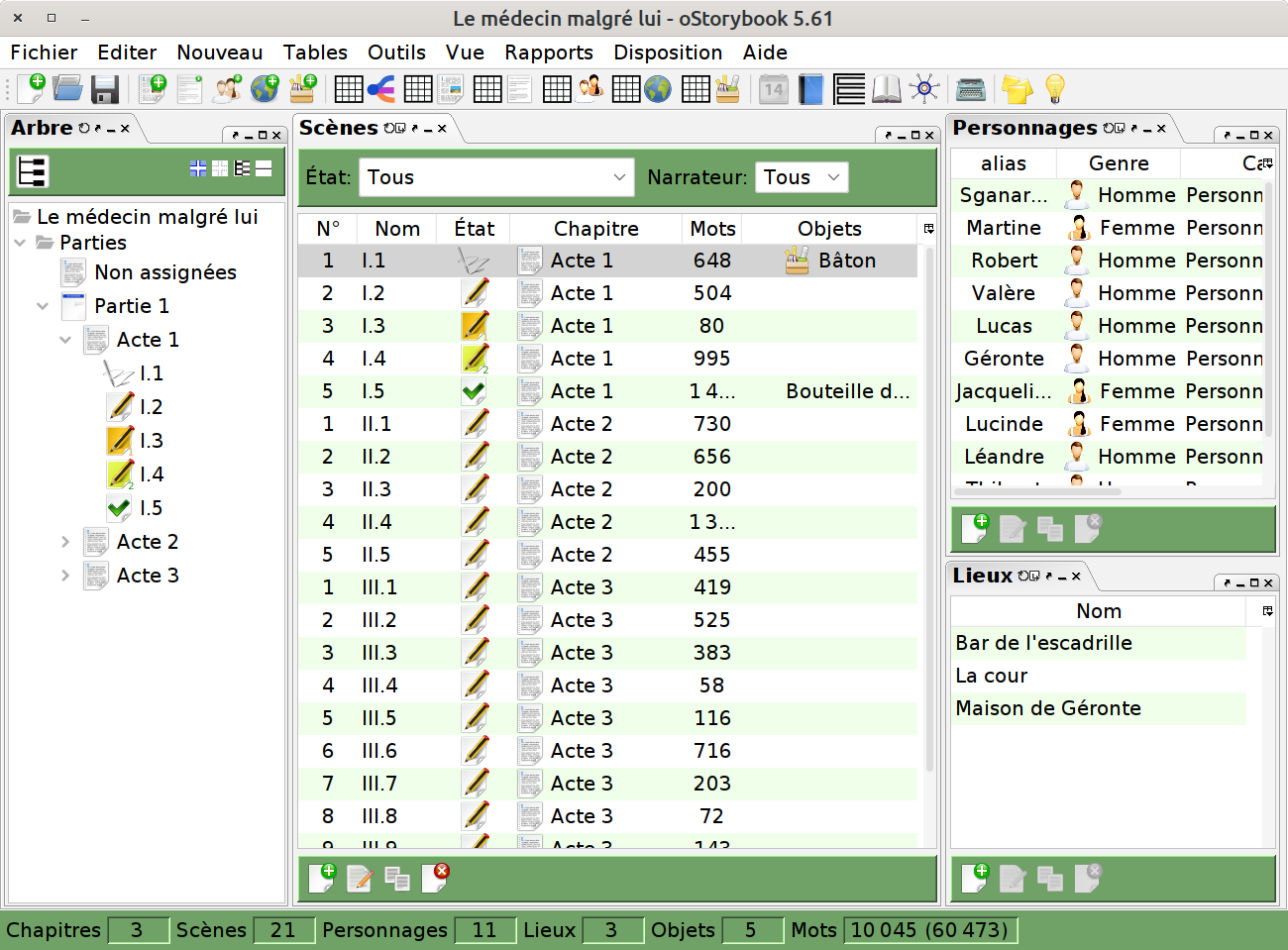Open the reading view with open book icon
The image size is (1288, 950).
click(x=887, y=89)
